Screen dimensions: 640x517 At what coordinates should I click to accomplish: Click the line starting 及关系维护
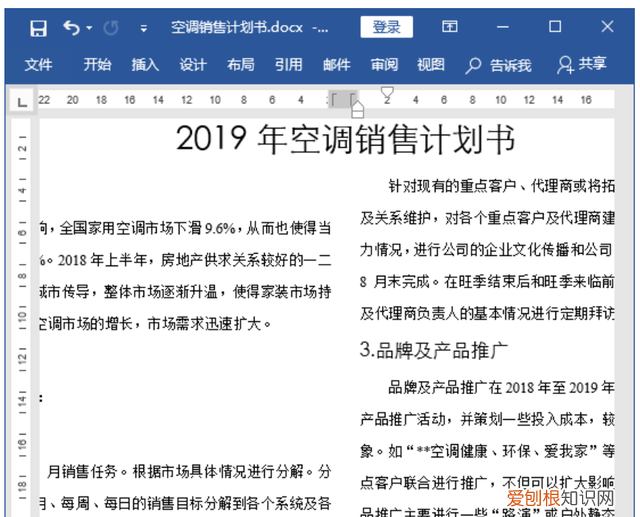tap(487, 218)
